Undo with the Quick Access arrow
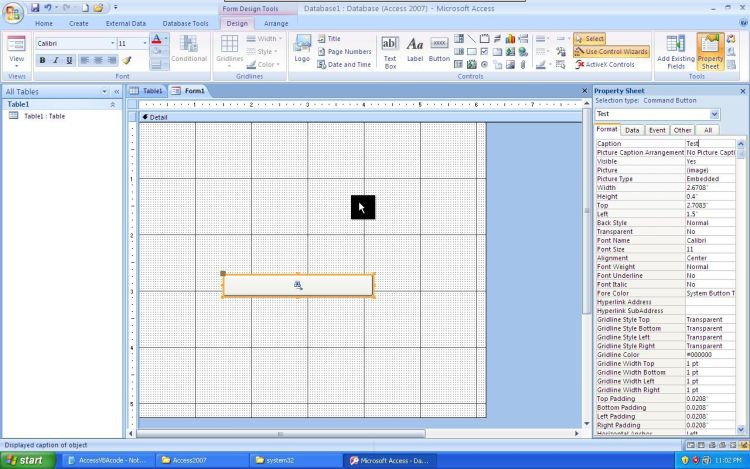 (x=48, y=8)
